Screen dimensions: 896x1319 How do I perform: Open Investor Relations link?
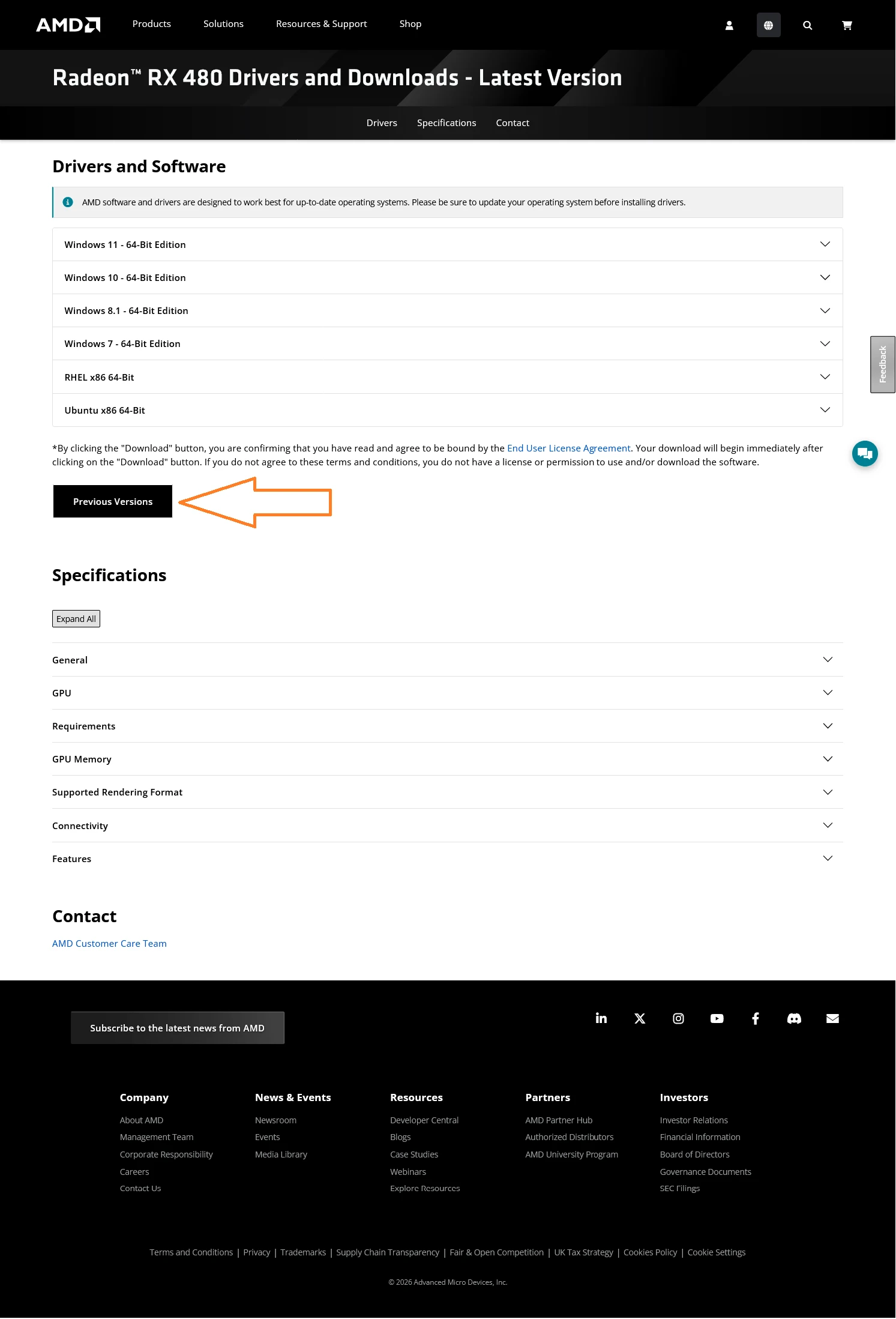[x=694, y=1120]
